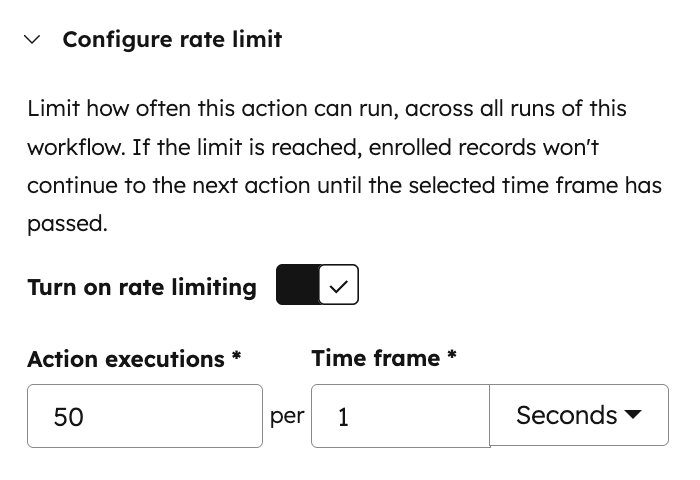Turn off the rate limiting switch

[317, 285]
